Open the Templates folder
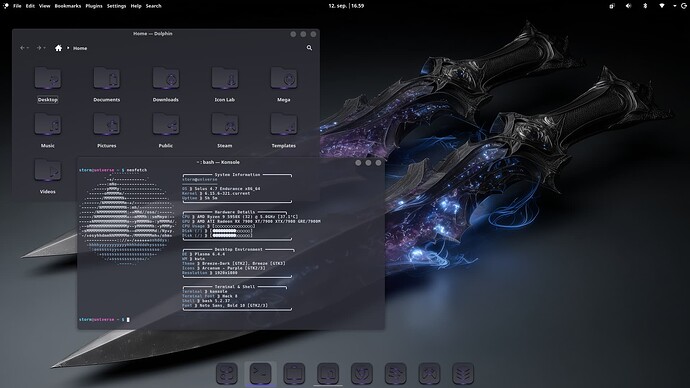 click(x=283, y=130)
